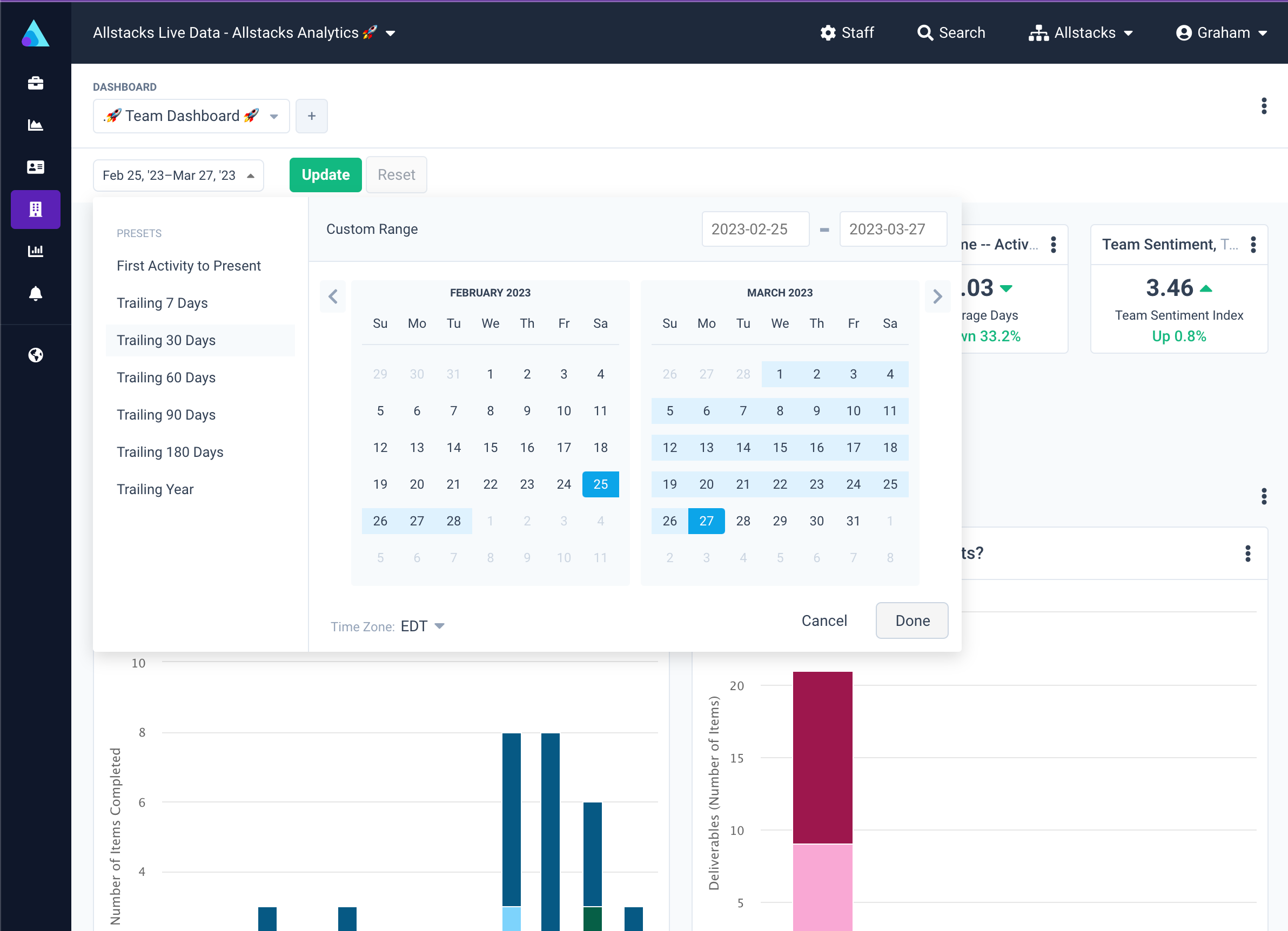1288x931 pixels.
Task: Click the Custom Range label
Action: click(372, 230)
